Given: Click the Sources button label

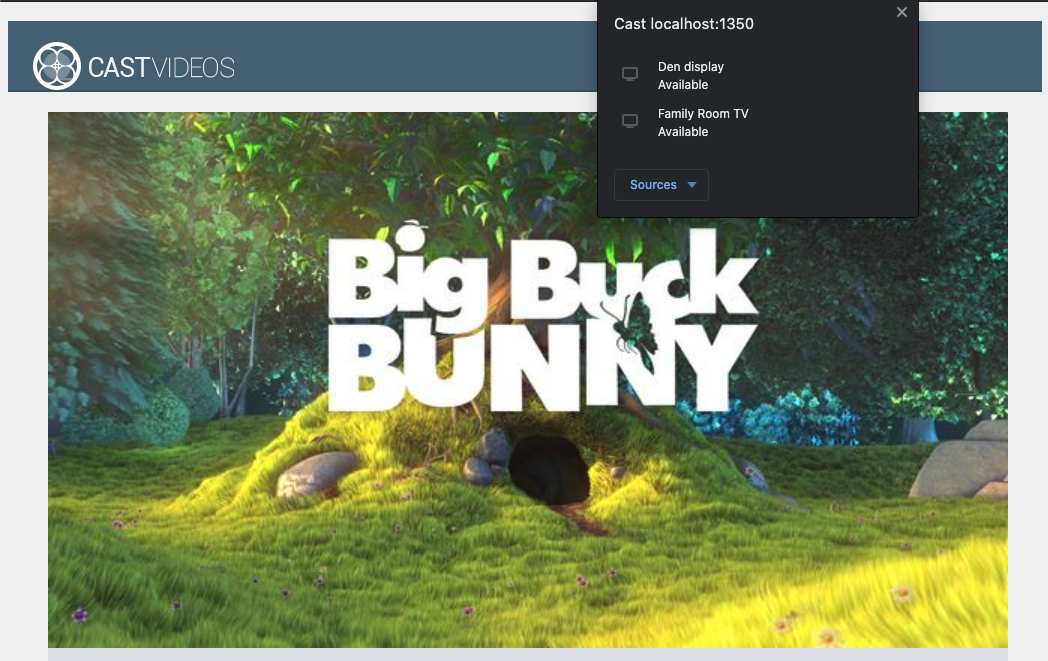Looking at the screenshot, I should (x=653, y=185).
